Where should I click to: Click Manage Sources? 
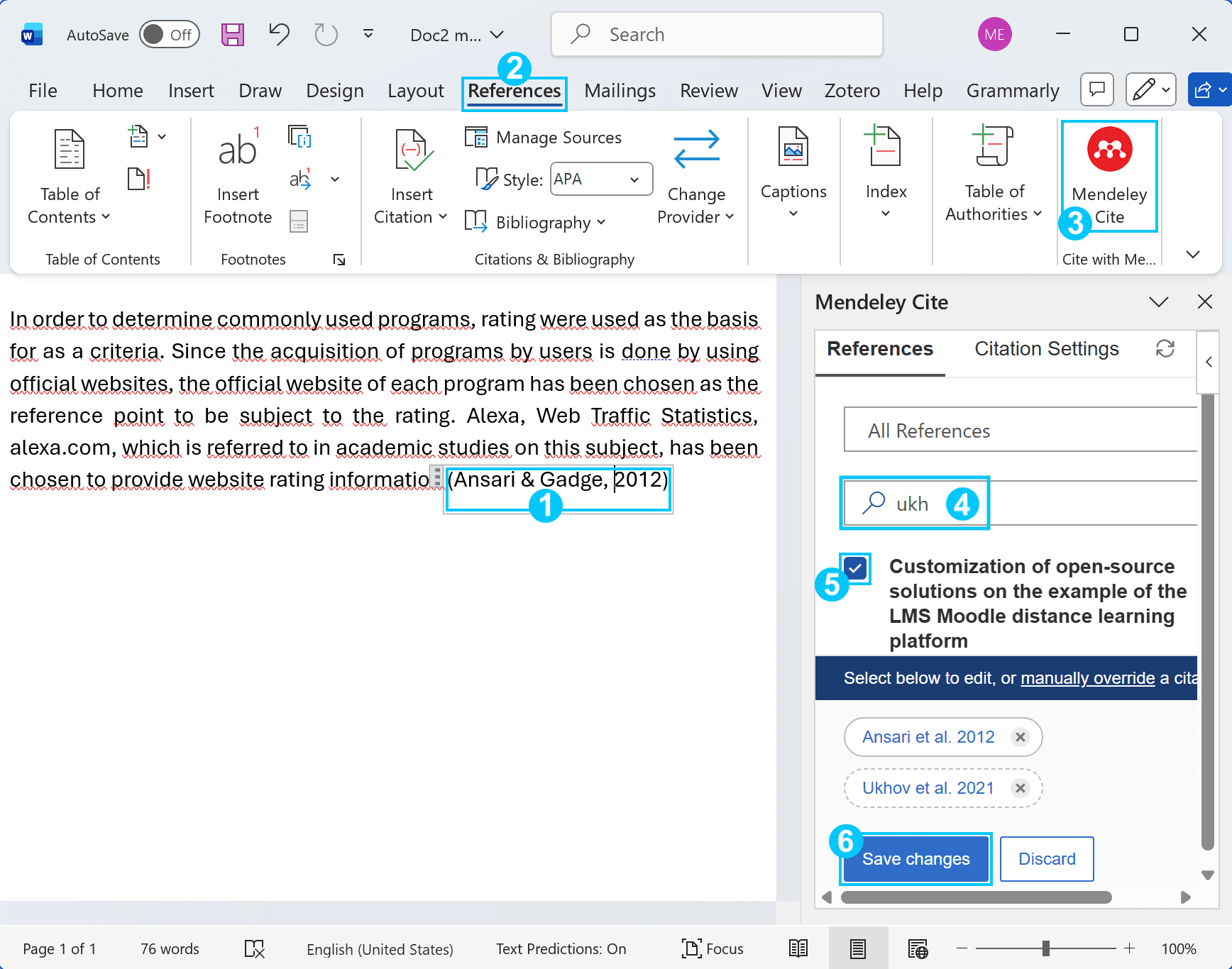[x=544, y=137]
